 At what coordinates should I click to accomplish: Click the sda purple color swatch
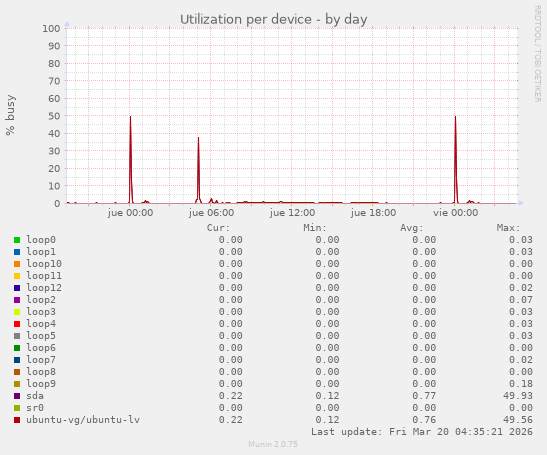coord(17,396)
